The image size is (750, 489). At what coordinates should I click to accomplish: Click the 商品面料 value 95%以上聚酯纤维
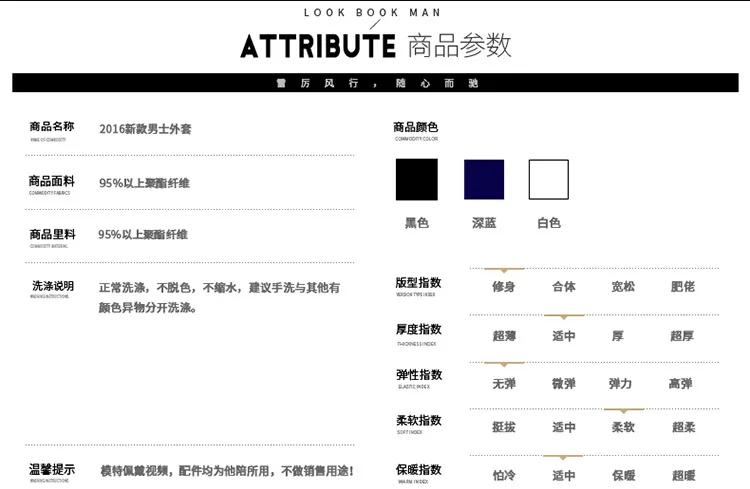pyautogui.click(x=144, y=183)
